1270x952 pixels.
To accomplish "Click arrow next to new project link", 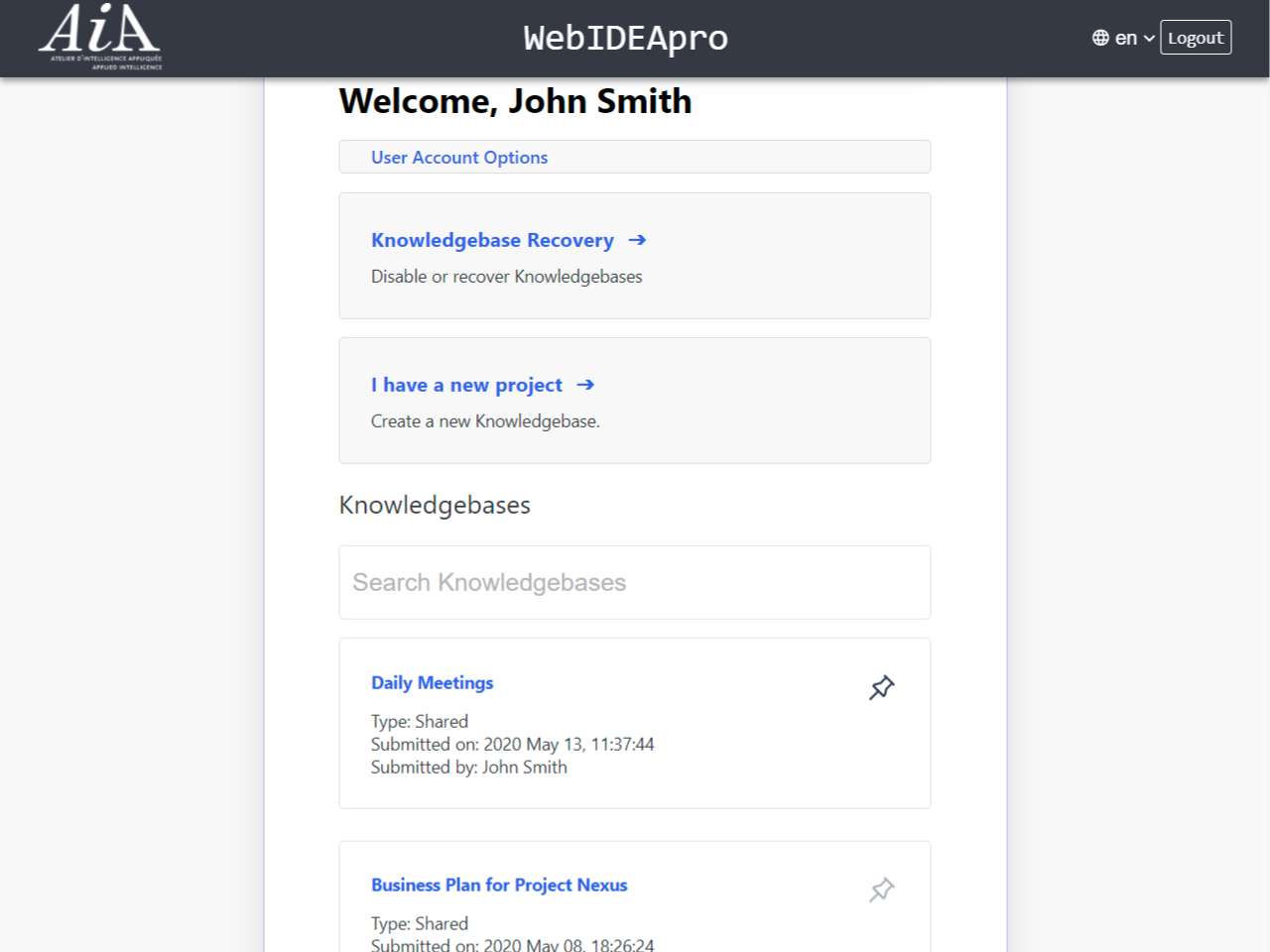I will pos(585,385).
